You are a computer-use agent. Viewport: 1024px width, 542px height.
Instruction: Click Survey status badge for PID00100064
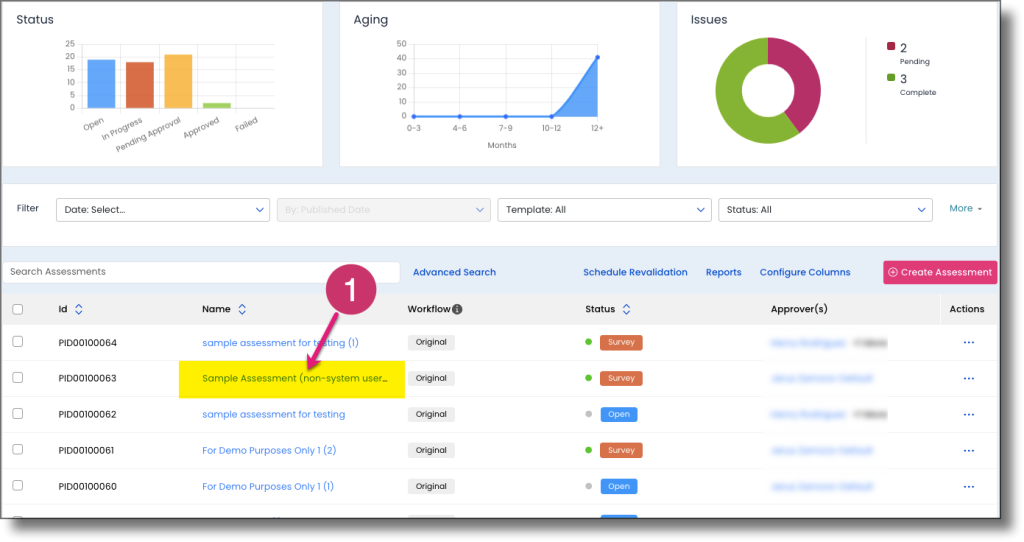point(621,342)
